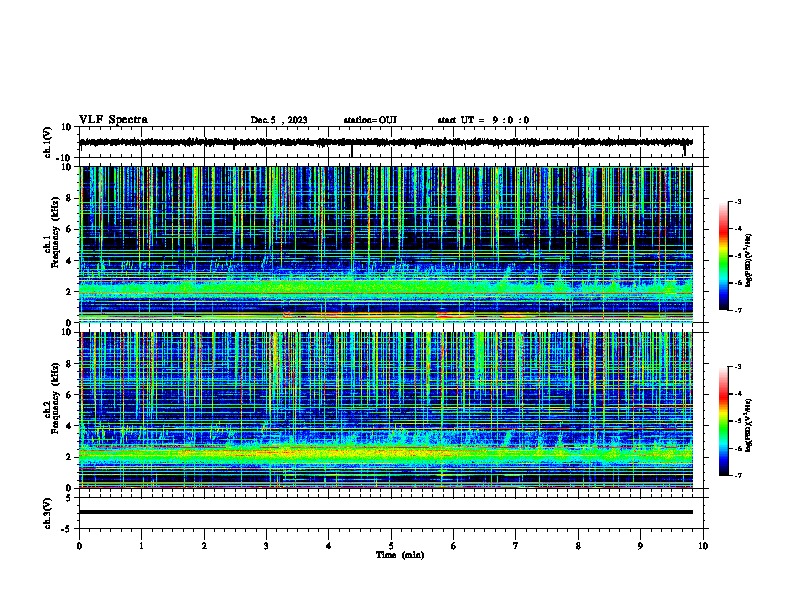This screenshot has width=792, height=612.
Task: Click the "2" tick on the time axis
Action: click(x=204, y=546)
